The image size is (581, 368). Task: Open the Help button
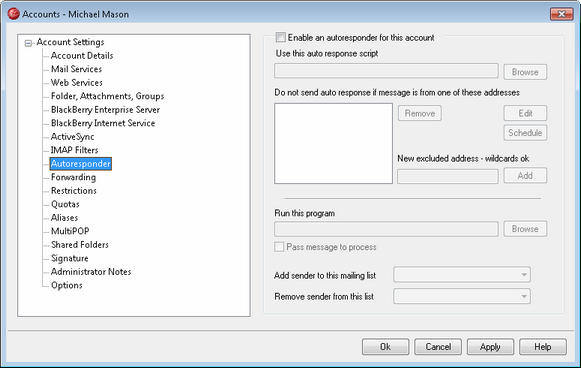542,347
